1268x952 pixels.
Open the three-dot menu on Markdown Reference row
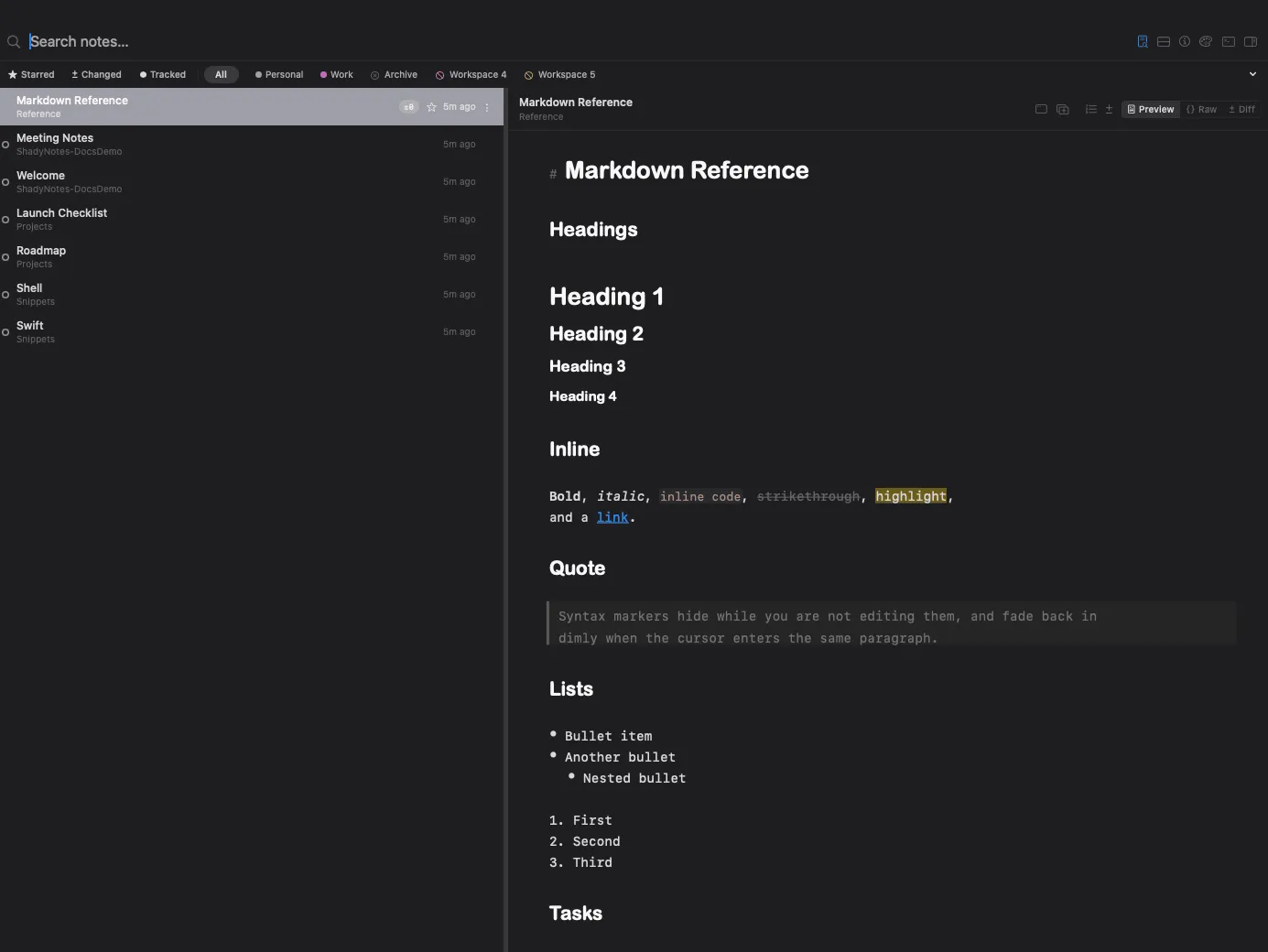(x=487, y=107)
